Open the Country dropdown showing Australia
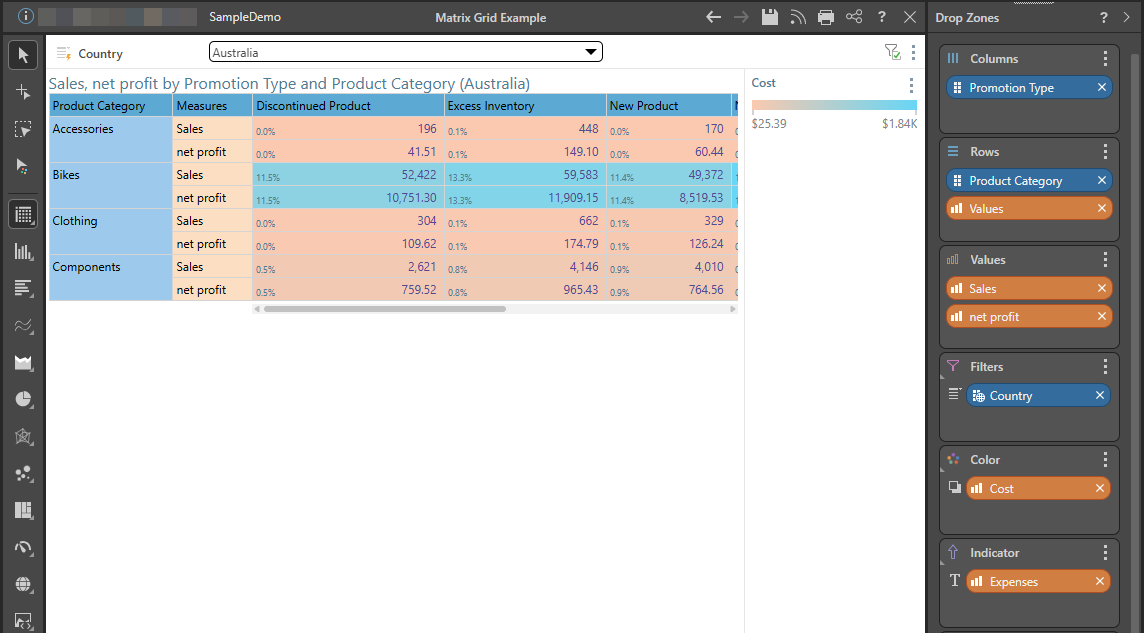1144x633 pixels. (x=405, y=52)
